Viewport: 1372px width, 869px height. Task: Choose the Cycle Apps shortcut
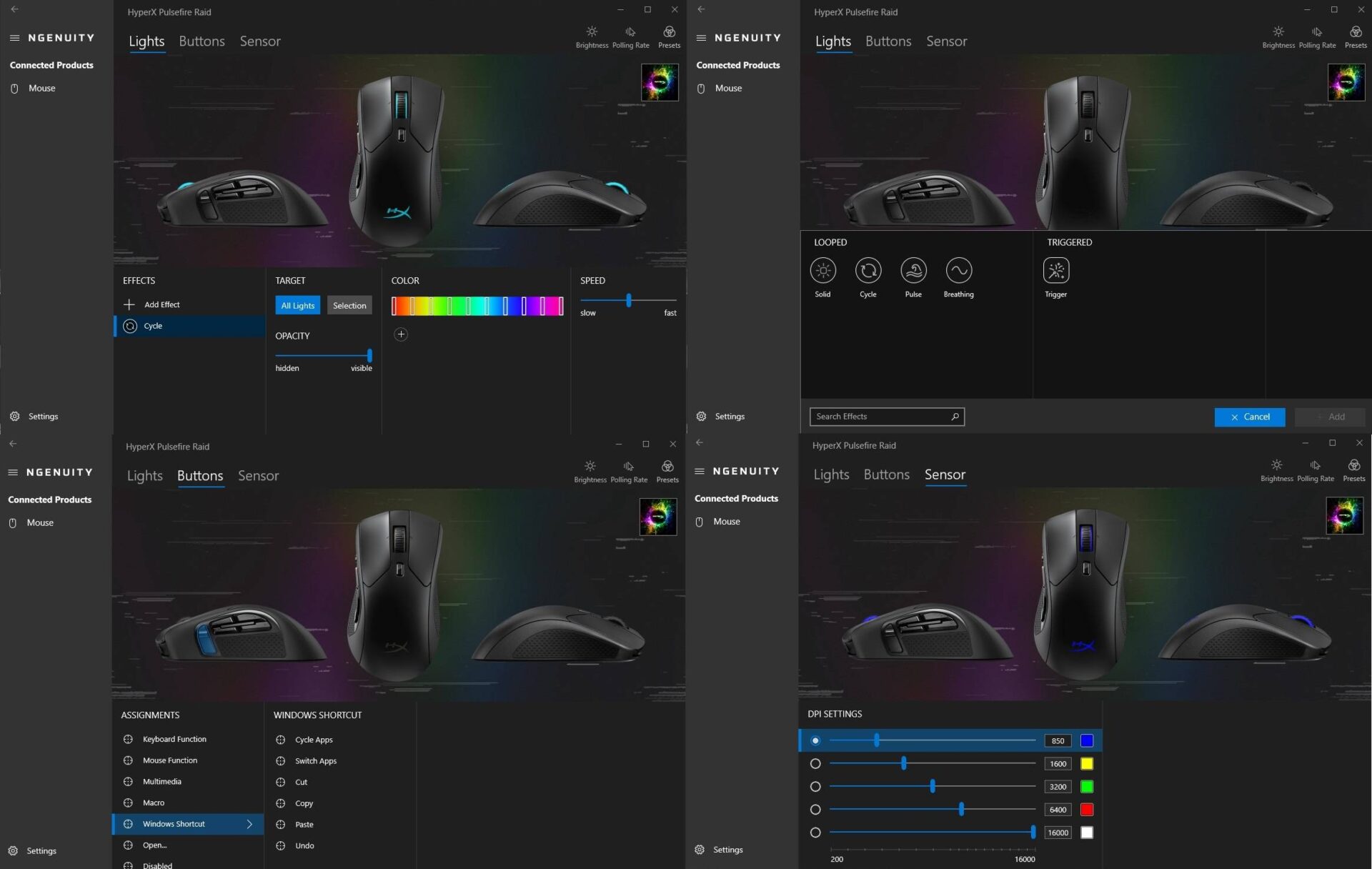point(314,740)
